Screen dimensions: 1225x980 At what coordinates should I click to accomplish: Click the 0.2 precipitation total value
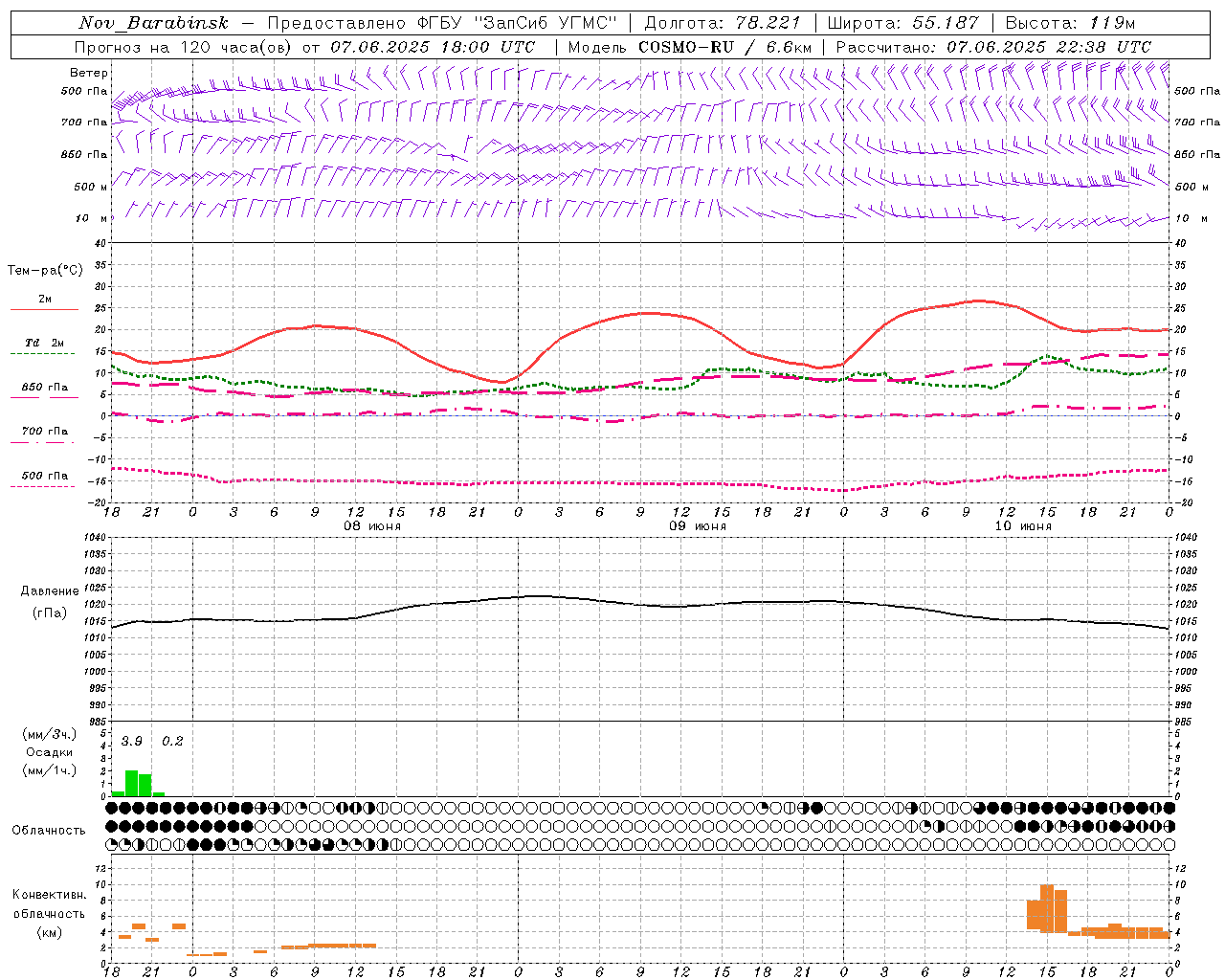[x=172, y=742]
